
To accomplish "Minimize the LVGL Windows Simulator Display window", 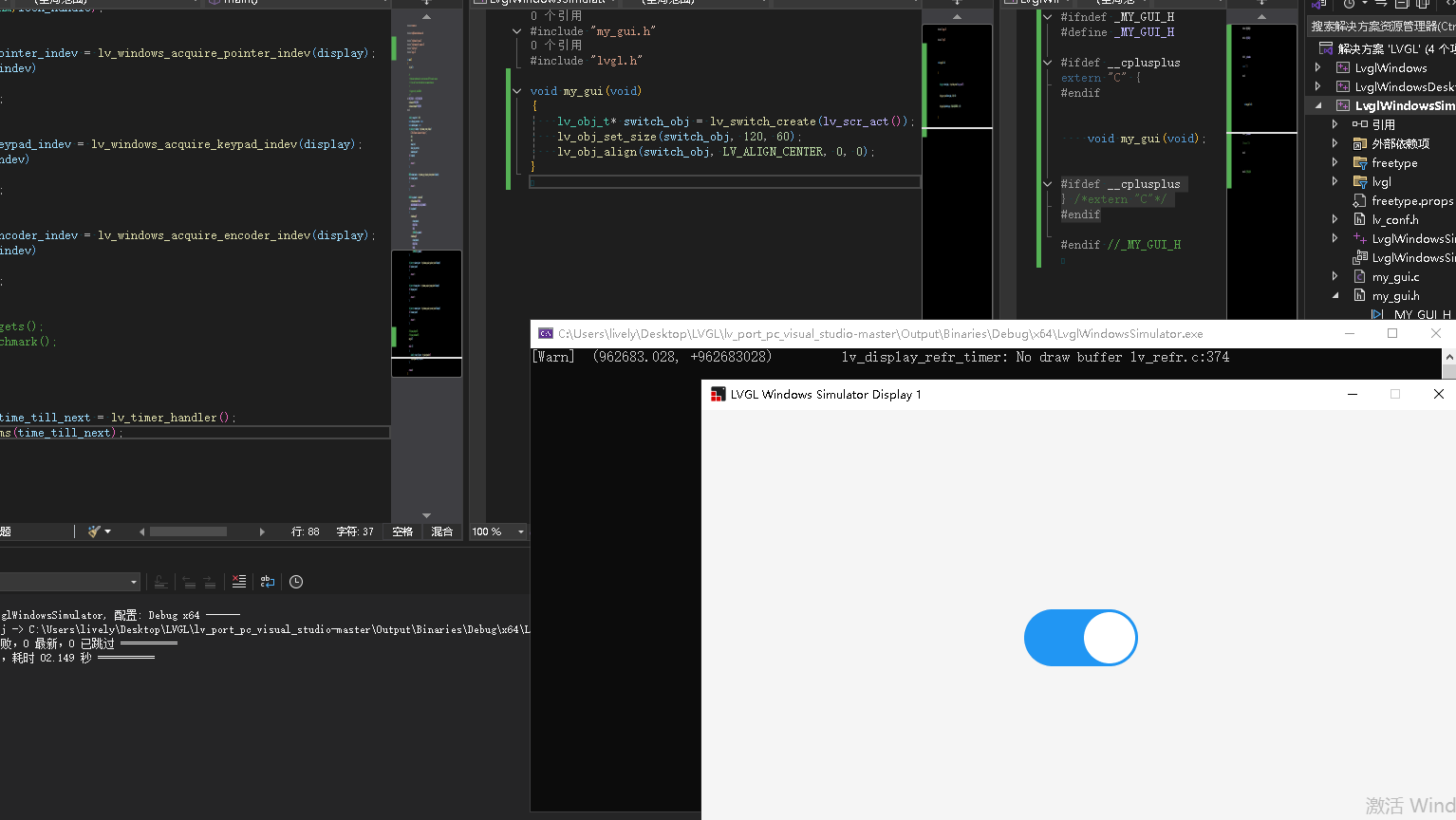I will [x=1353, y=394].
